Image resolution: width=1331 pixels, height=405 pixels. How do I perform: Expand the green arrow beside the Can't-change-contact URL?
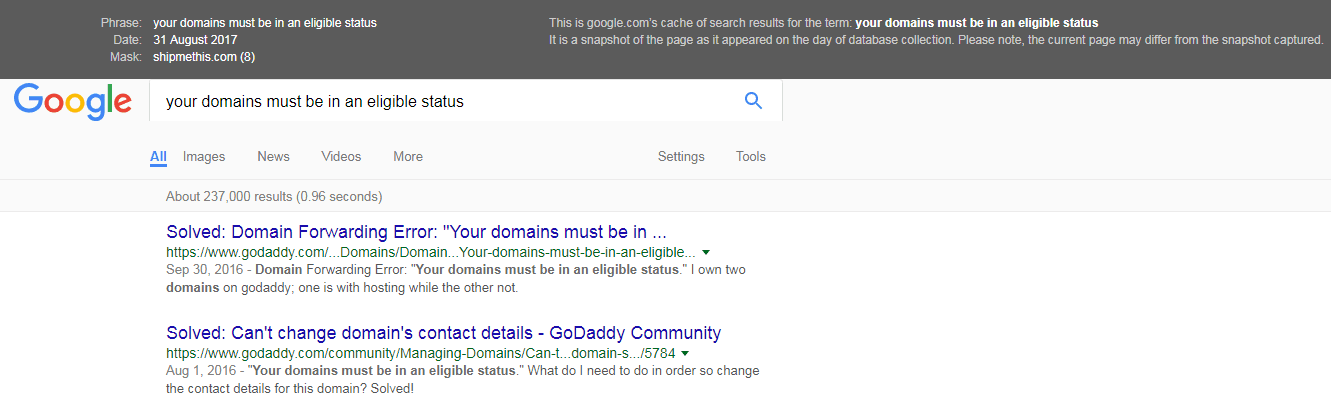(686, 353)
